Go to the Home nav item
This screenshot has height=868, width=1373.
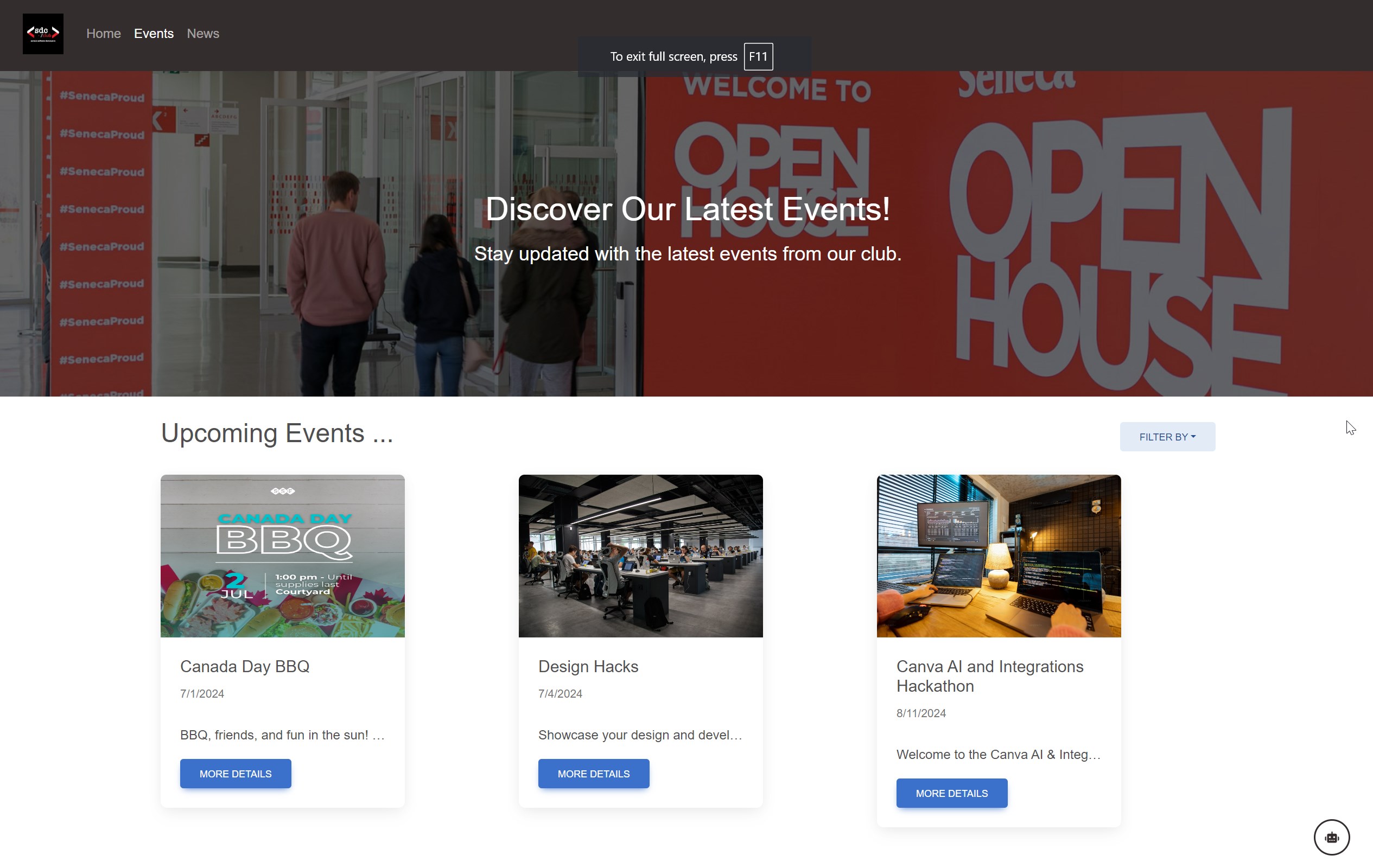coord(103,34)
